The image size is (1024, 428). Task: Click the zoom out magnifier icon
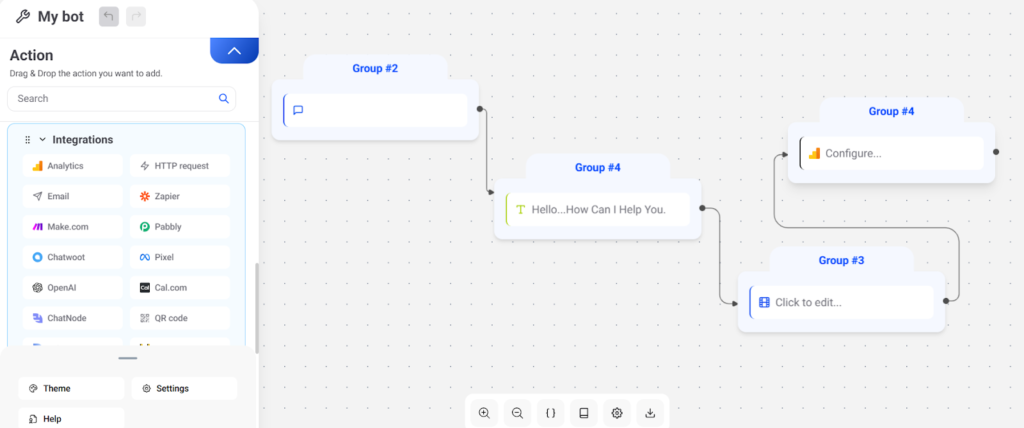[x=517, y=413]
